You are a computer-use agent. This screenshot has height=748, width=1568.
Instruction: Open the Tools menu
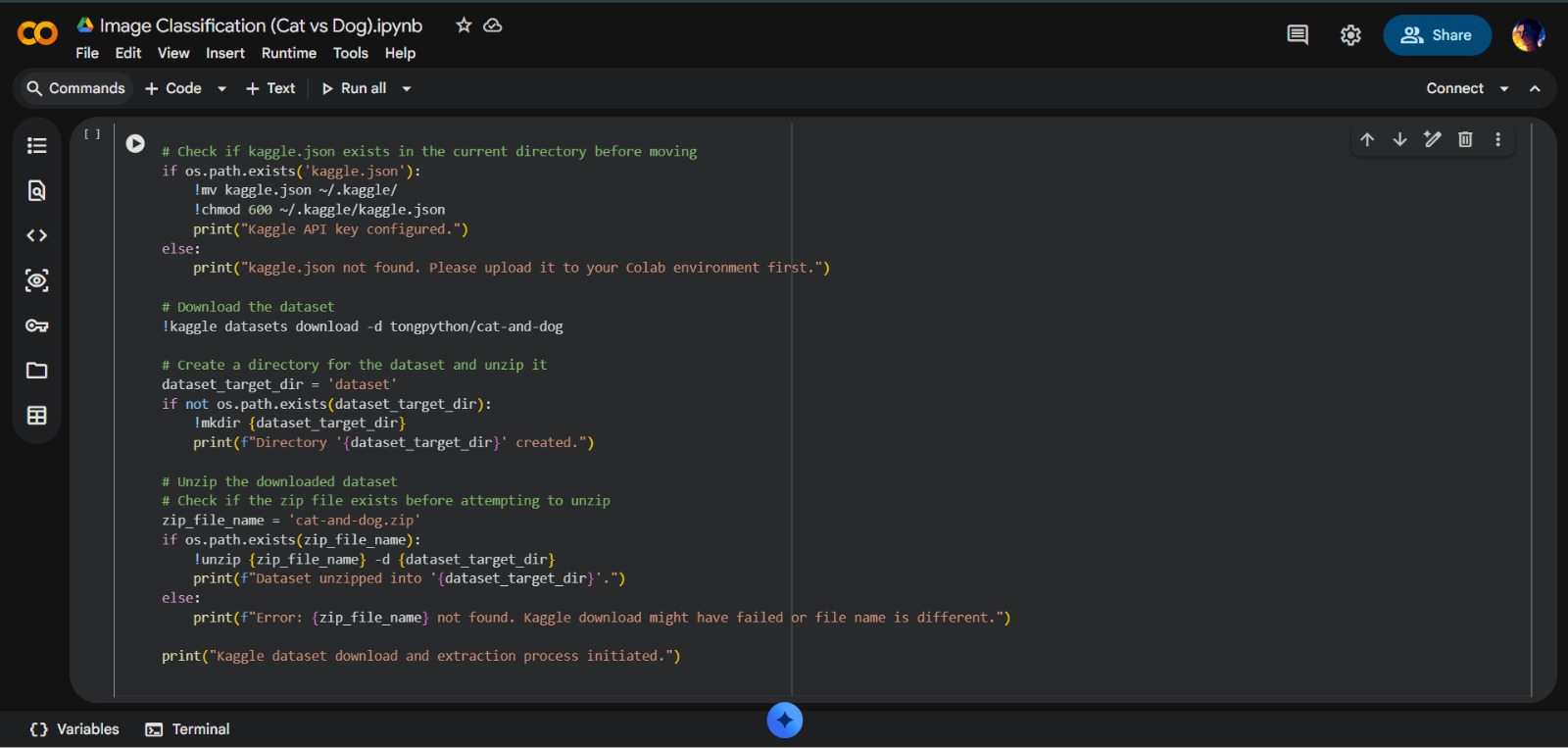(350, 53)
